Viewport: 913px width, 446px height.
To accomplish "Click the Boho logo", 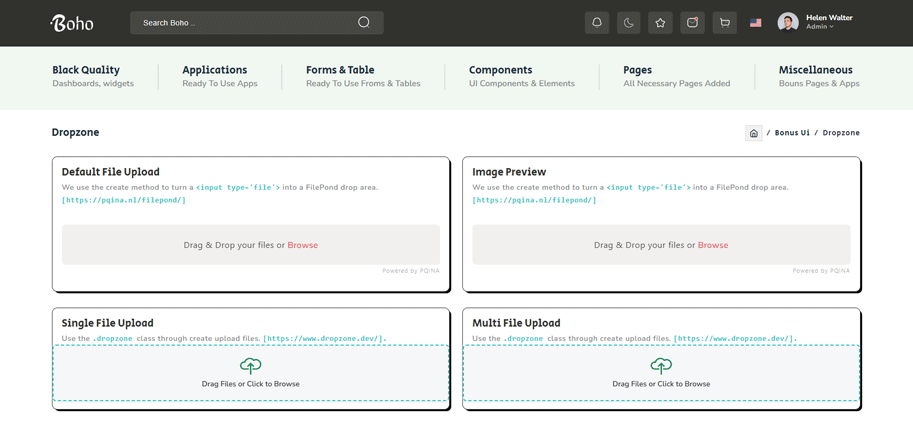I will pyautogui.click(x=72, y=23).
